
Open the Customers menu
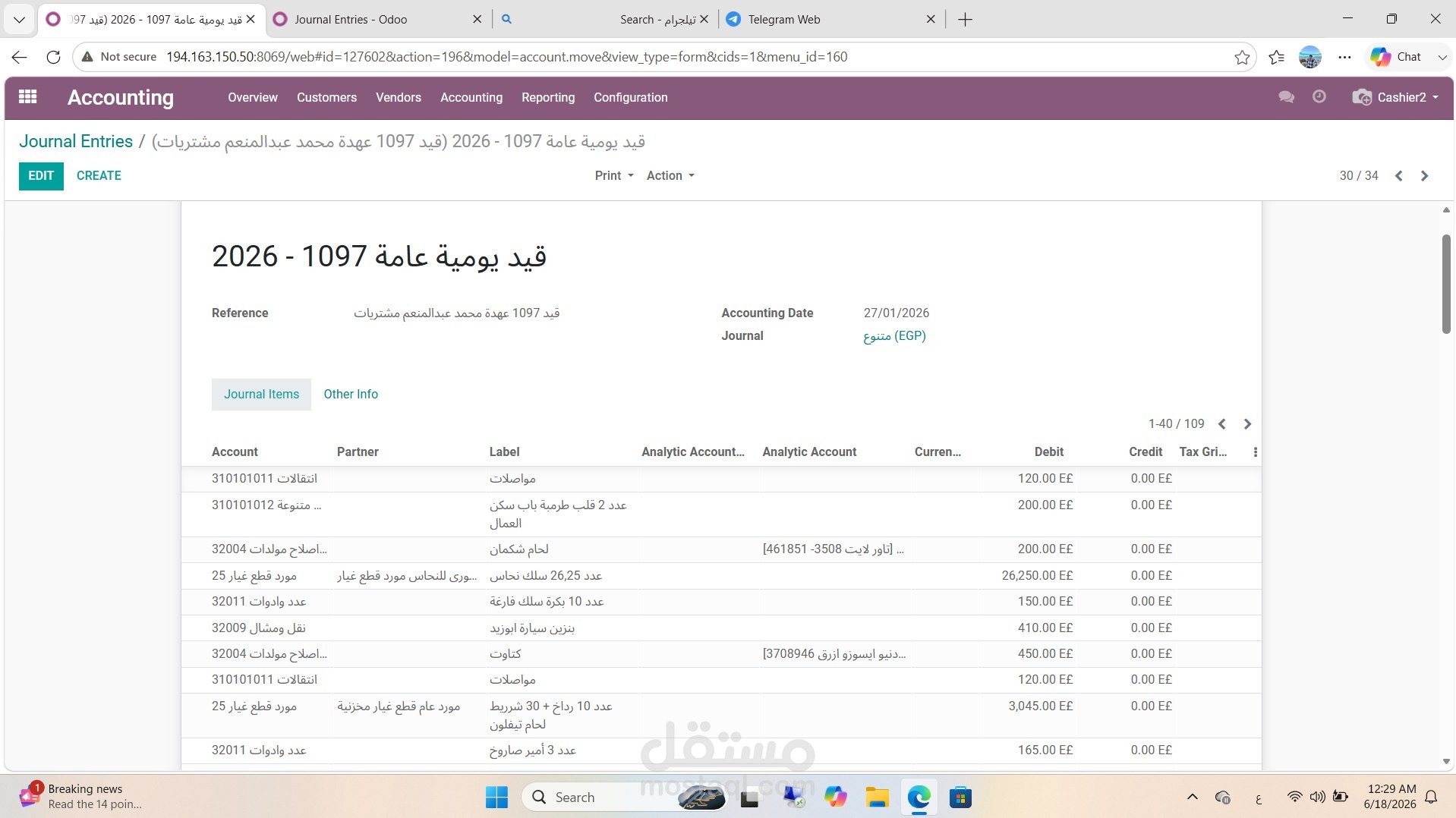pos(326,97)
